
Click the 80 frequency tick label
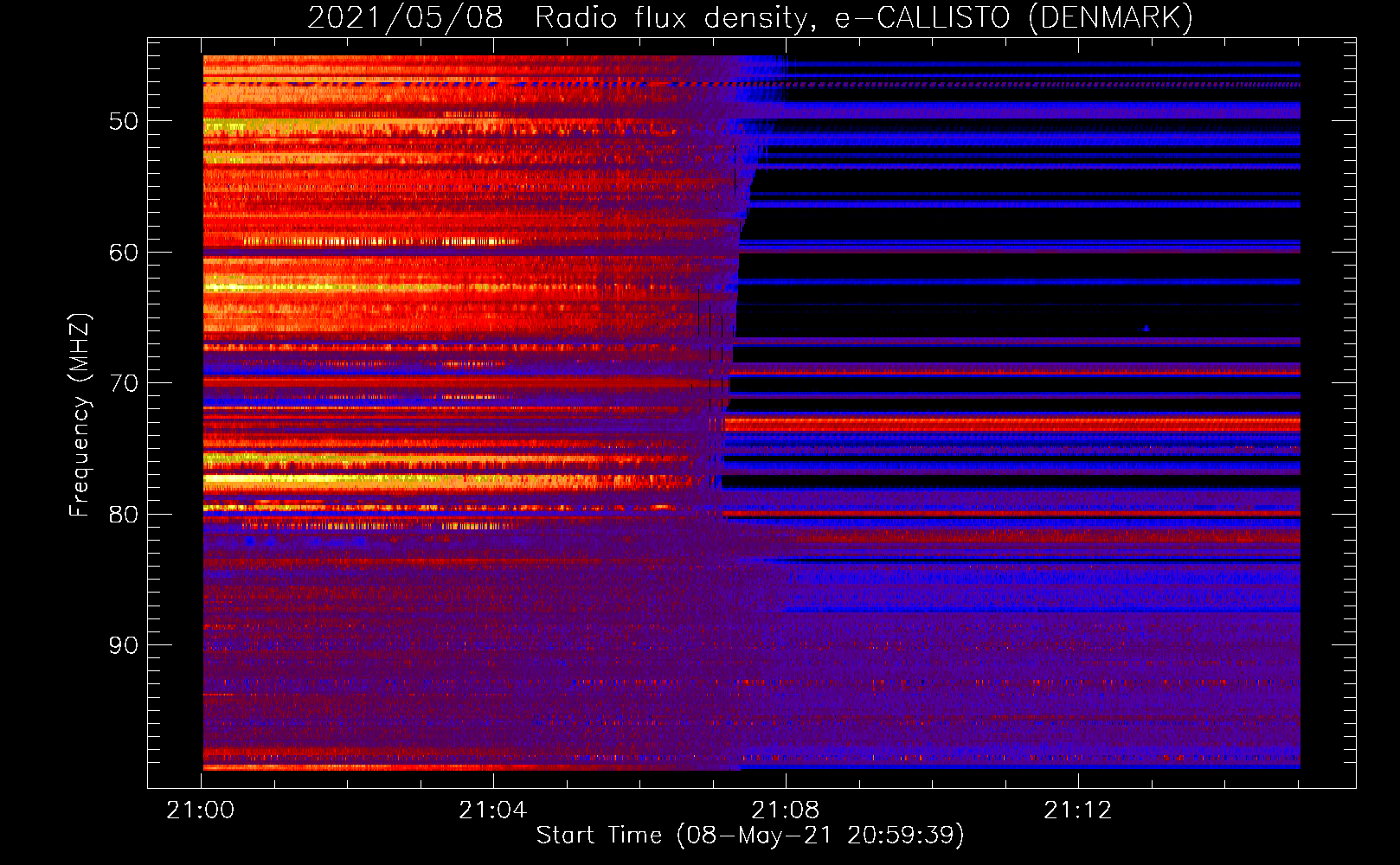coord(124,515)
